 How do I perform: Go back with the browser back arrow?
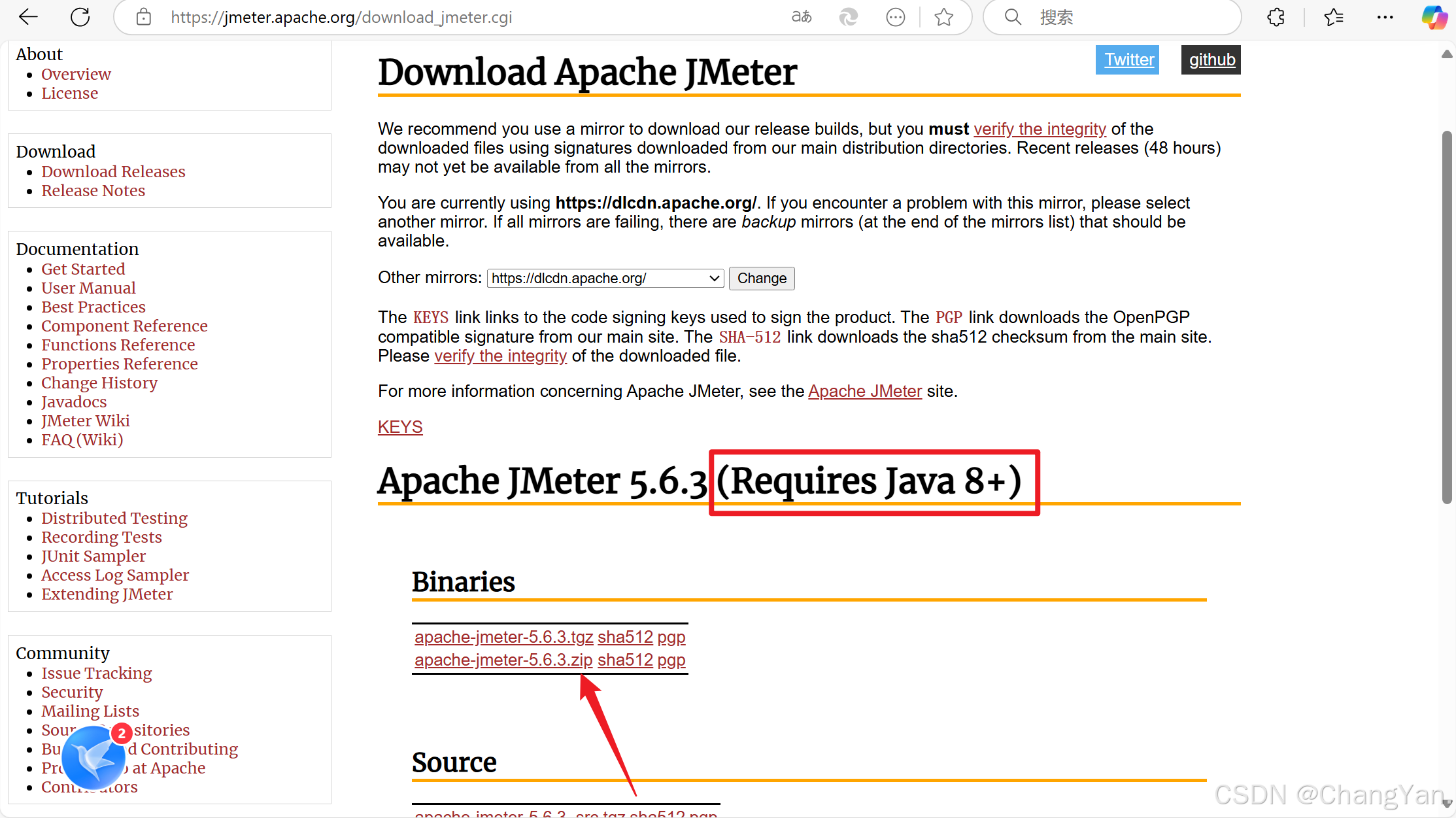coord(28,17)
